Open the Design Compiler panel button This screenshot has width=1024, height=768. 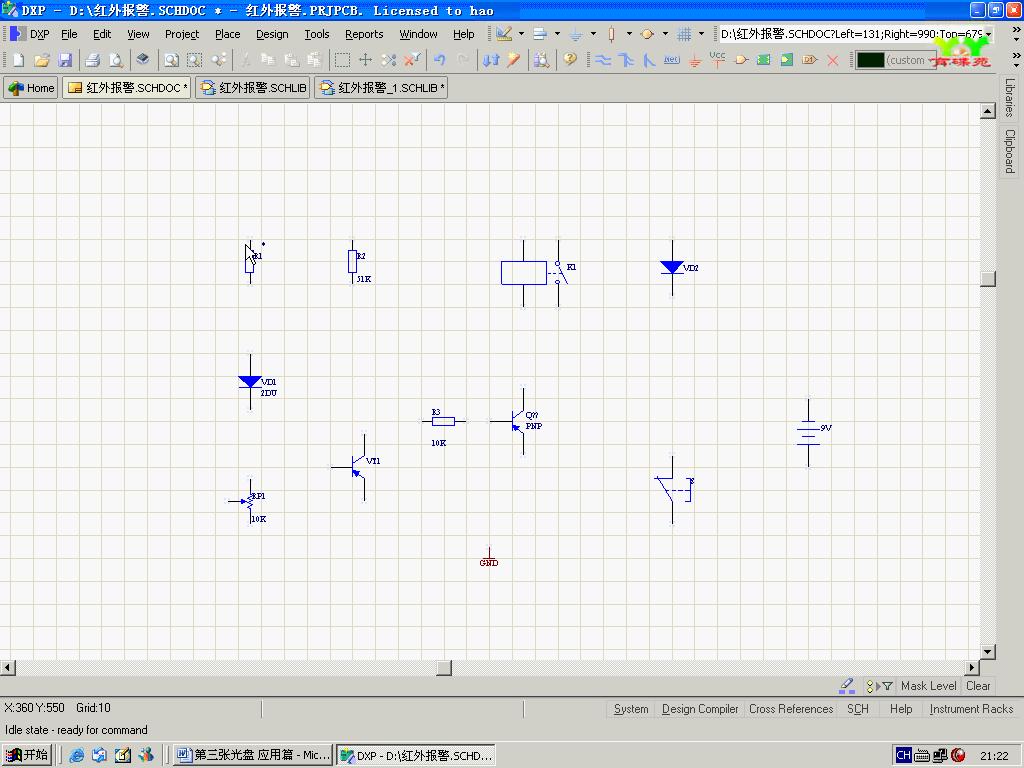pyautogui.click(x=699, y=709)
